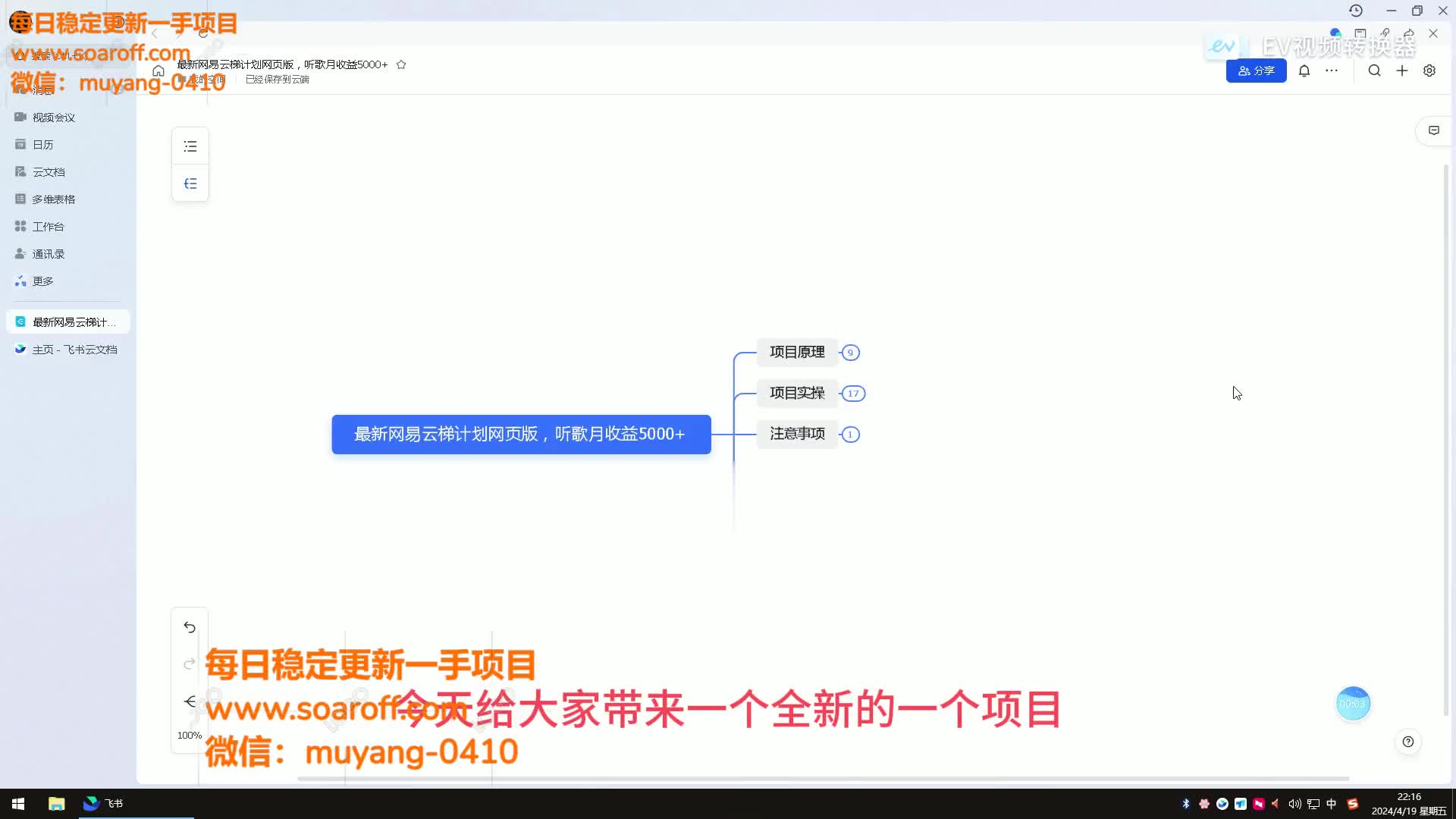Click the magnifier search icon in header
Image resolution: width=1456 pixels, height=819 pixels.
tap(1374, 71)
